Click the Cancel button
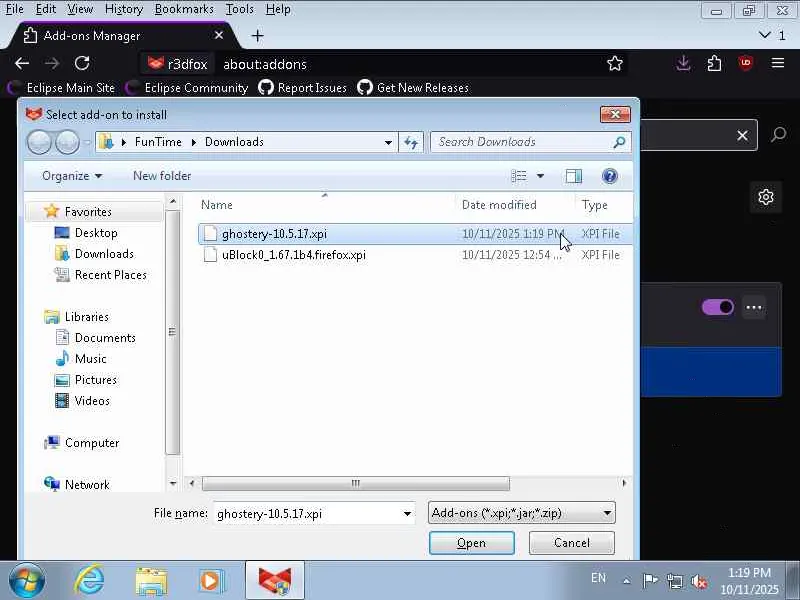This screenshot has width=800, height=600. (x=571, y=543)
